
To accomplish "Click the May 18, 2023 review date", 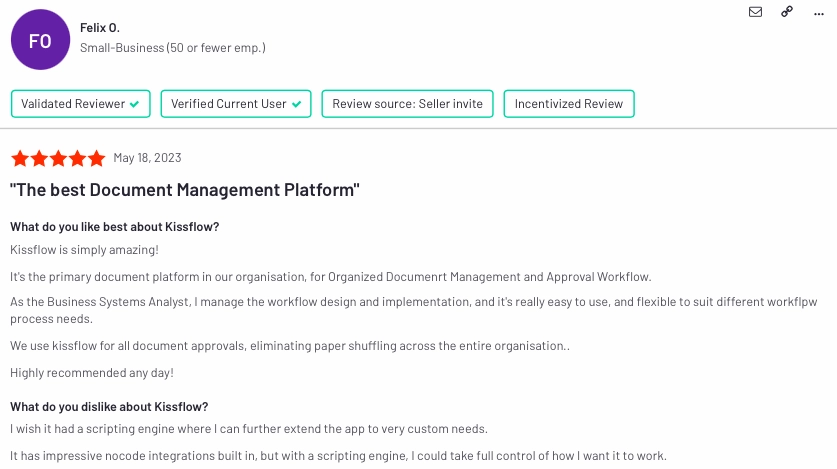I will coord(147,158).
